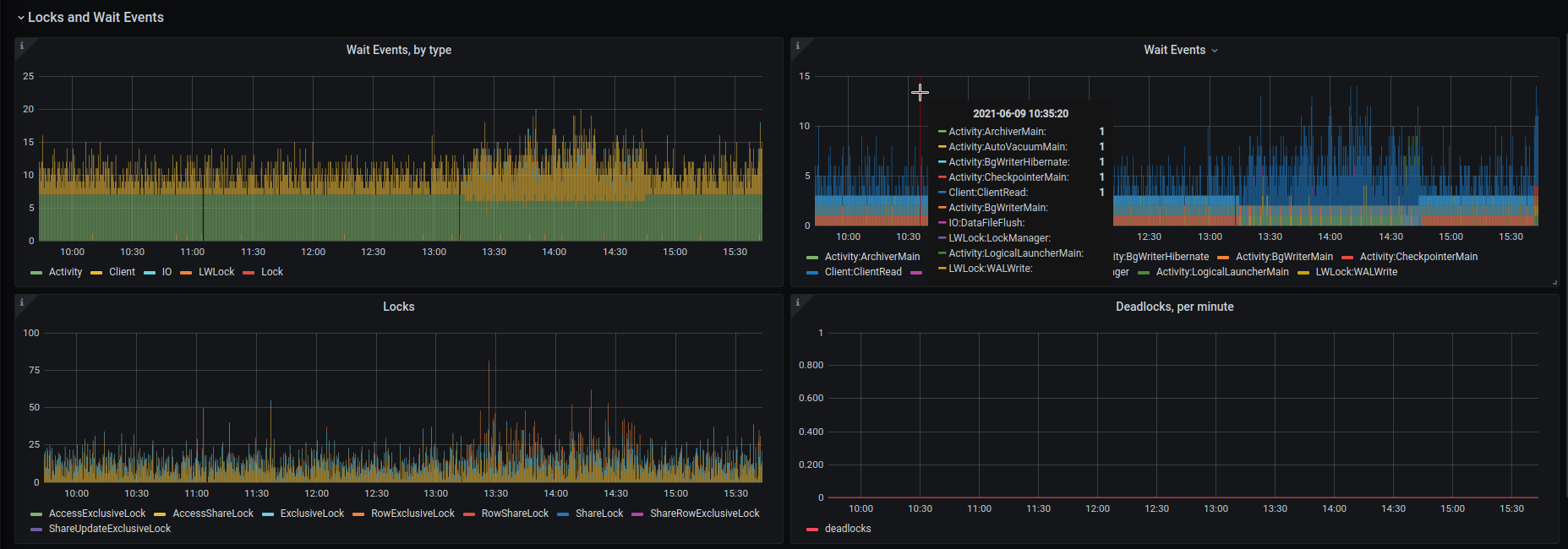Open the Wait Events, by type panel title menu

398,50
